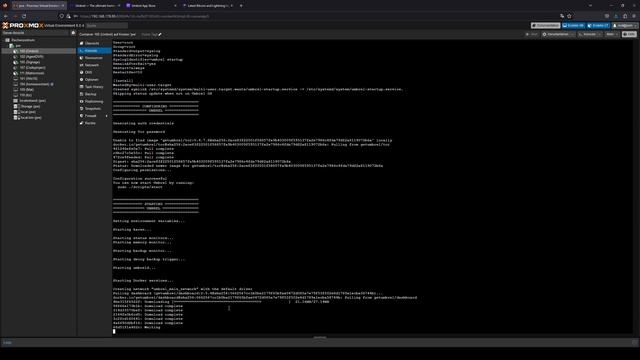Open the Herunterfahren dropdown arrow
The height and width of the screenshot is (360, 640).
click(572, 35)
